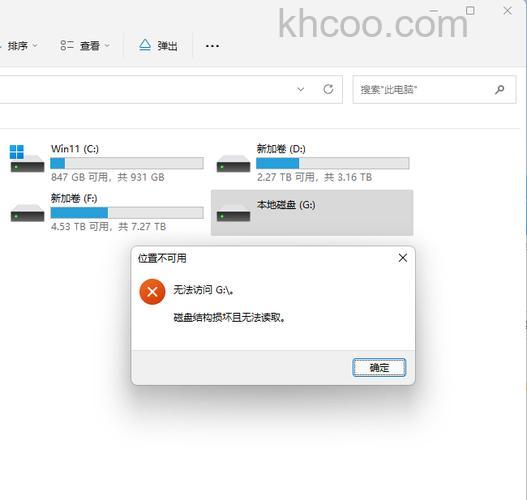Select the 本地磁盘 (G:) drive icon
Image resolution: width=527 pixels, height=500 pixels.
tap(233, 213)
